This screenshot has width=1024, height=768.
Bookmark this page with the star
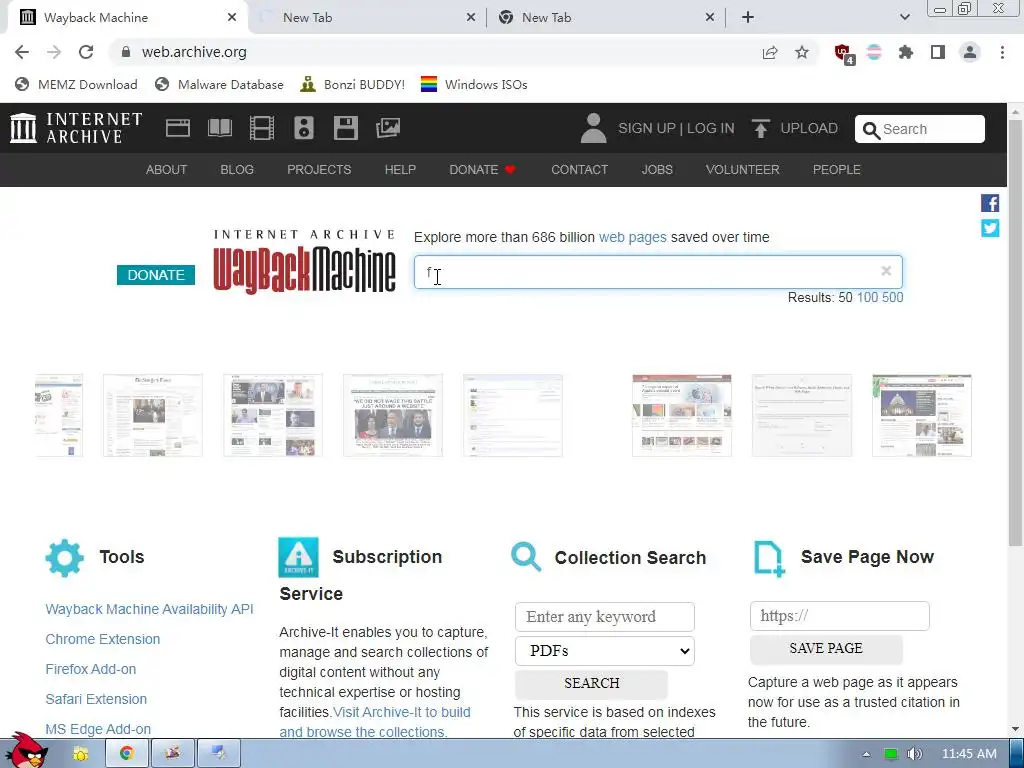point(802,52)
